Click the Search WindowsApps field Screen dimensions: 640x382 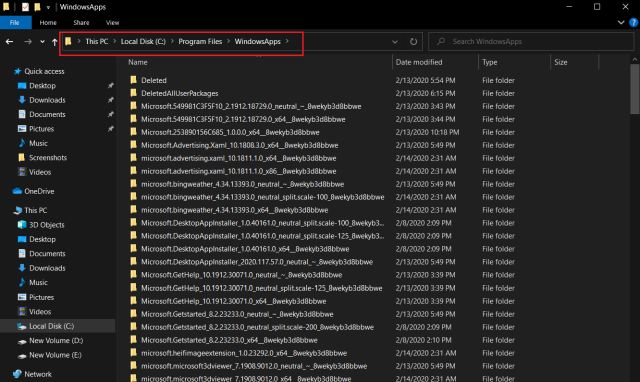(x=531, y=42)
